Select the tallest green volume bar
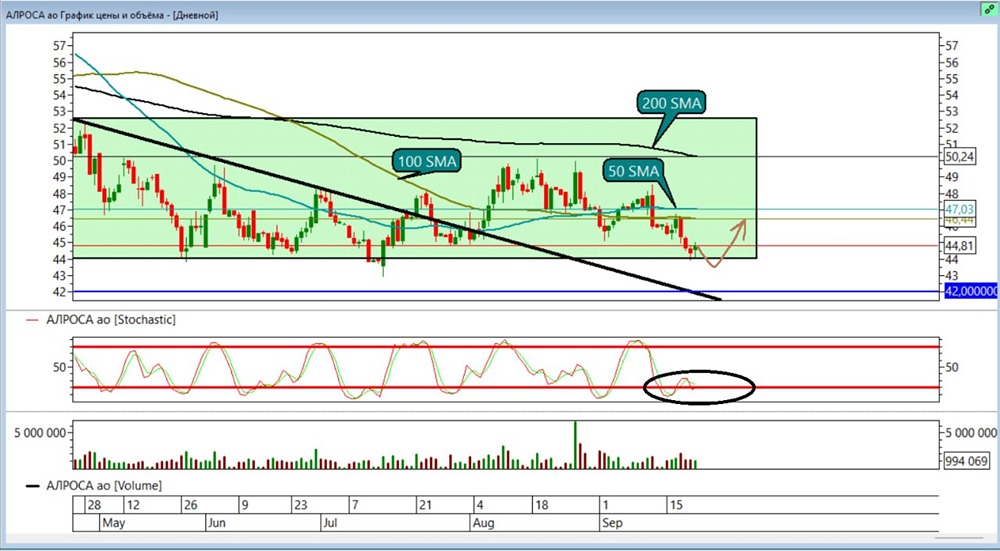 (x=575, y=445)
